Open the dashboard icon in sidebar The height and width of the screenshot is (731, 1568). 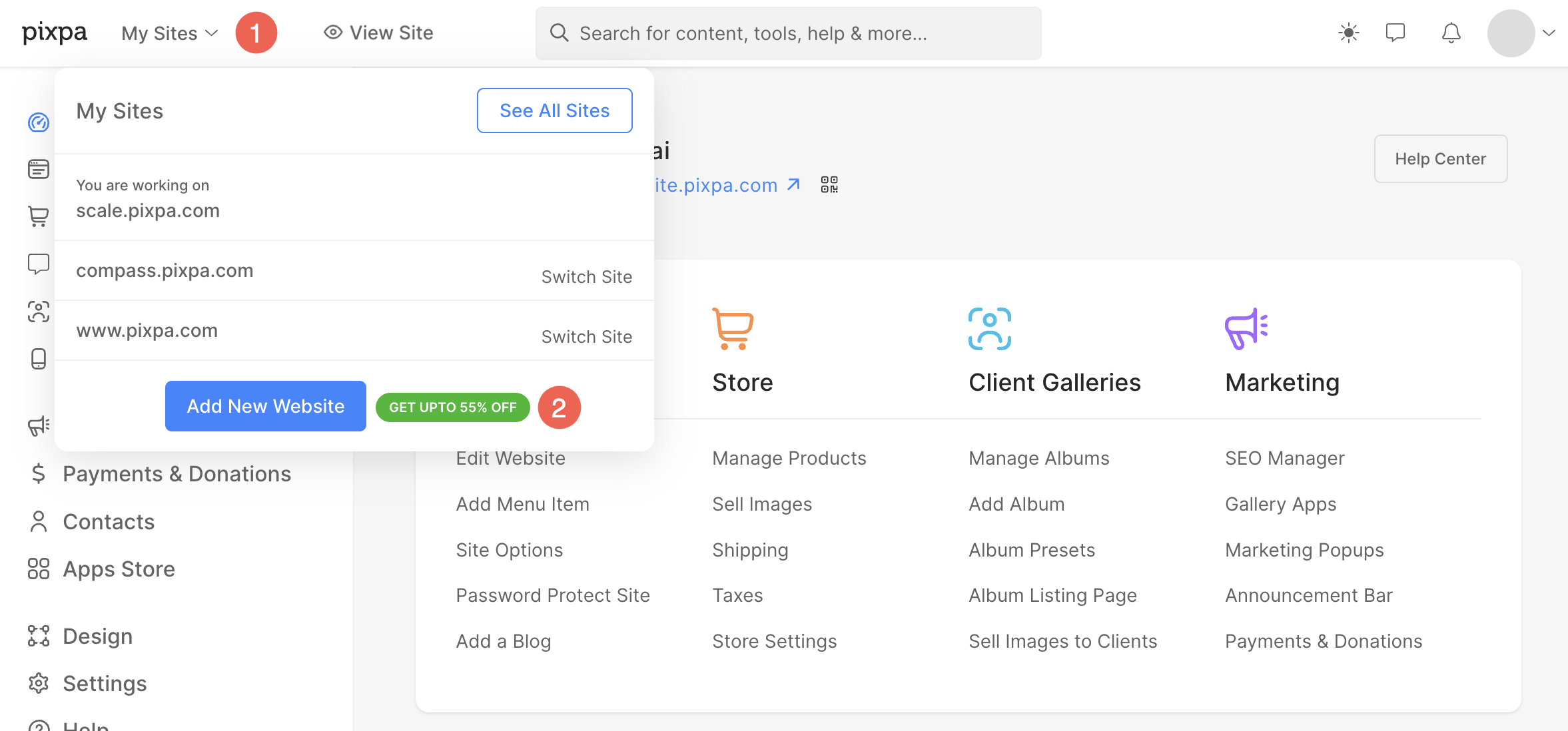39,122
